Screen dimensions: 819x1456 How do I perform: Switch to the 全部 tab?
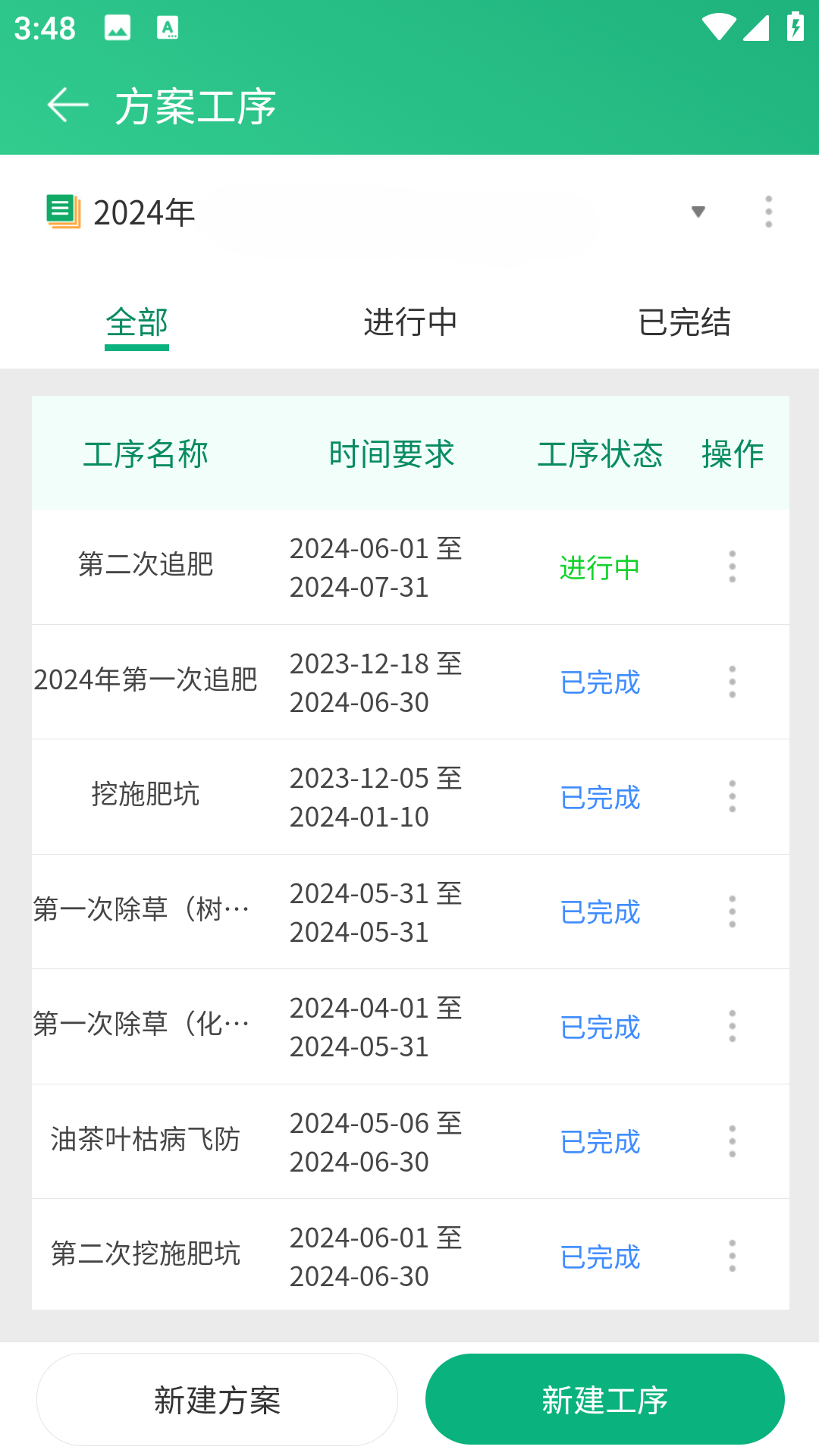pyautogui.click(x=136, y=323)
